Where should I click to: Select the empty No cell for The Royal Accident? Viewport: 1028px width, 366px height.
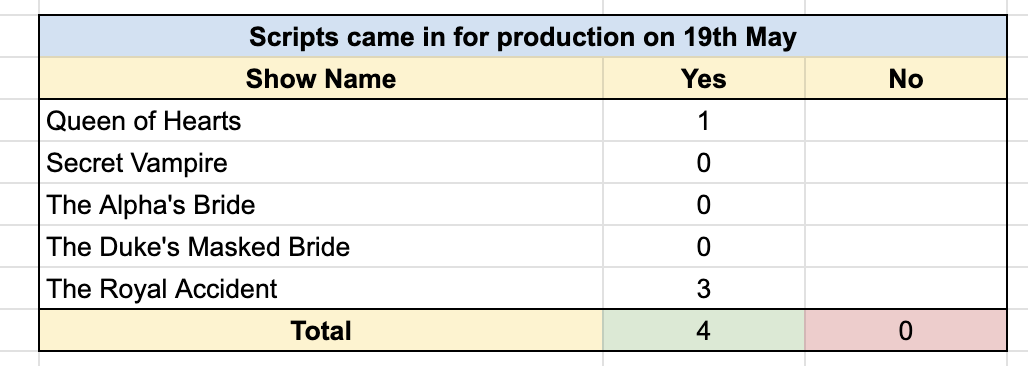coord(905,289)
